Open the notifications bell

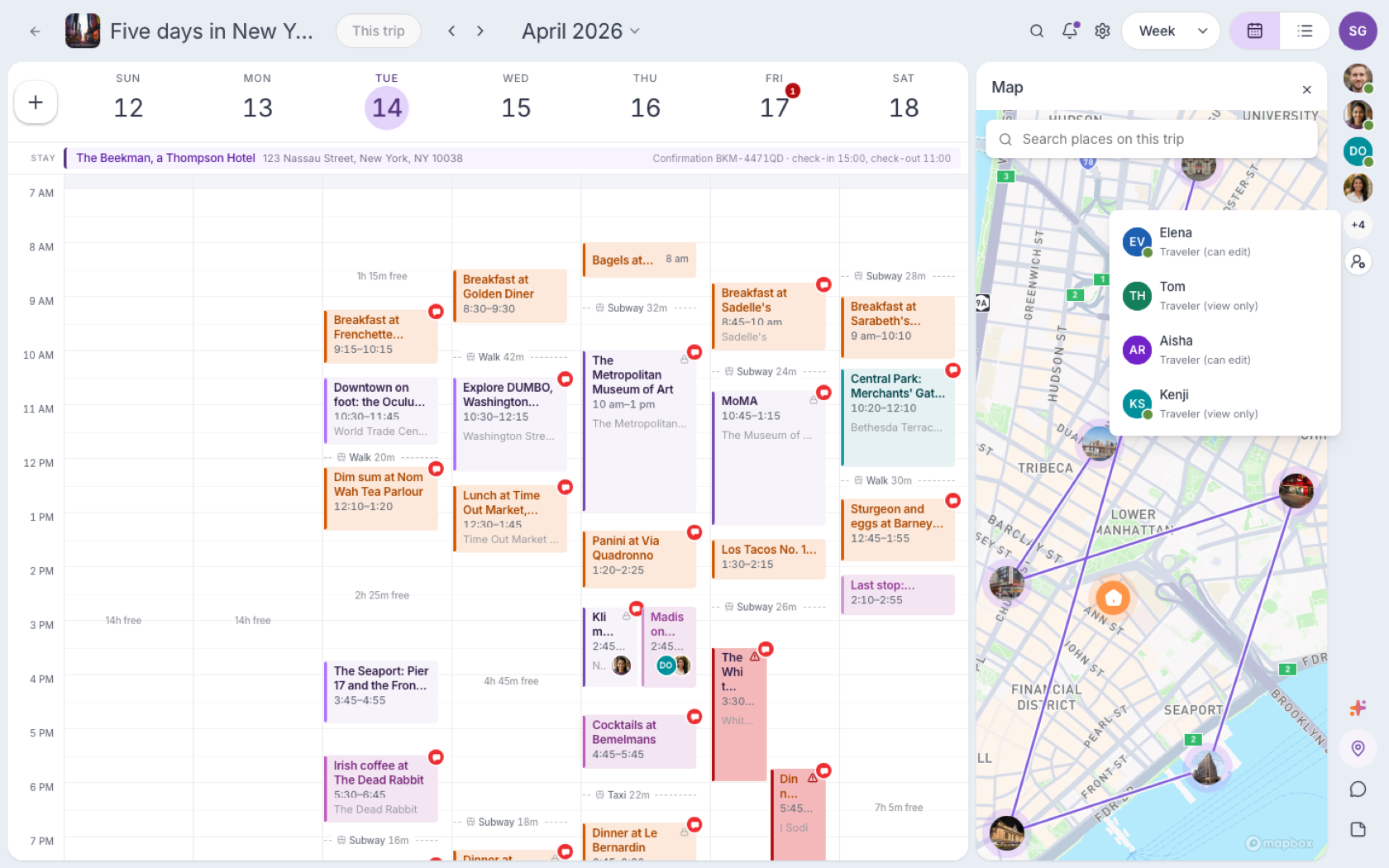point(1070,31)
